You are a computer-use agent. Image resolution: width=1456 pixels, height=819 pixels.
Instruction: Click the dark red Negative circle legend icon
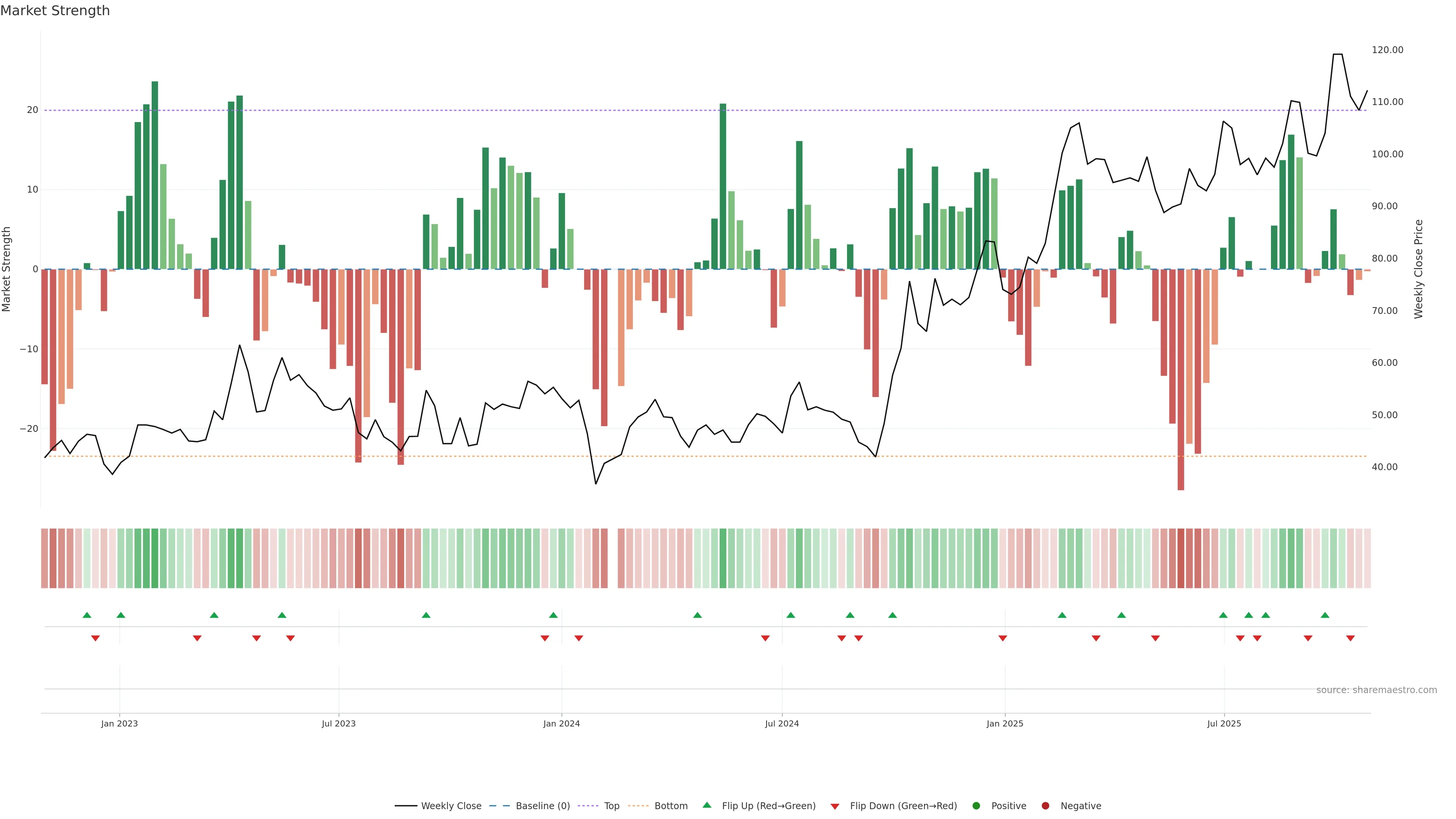(x=1045, y=806)
